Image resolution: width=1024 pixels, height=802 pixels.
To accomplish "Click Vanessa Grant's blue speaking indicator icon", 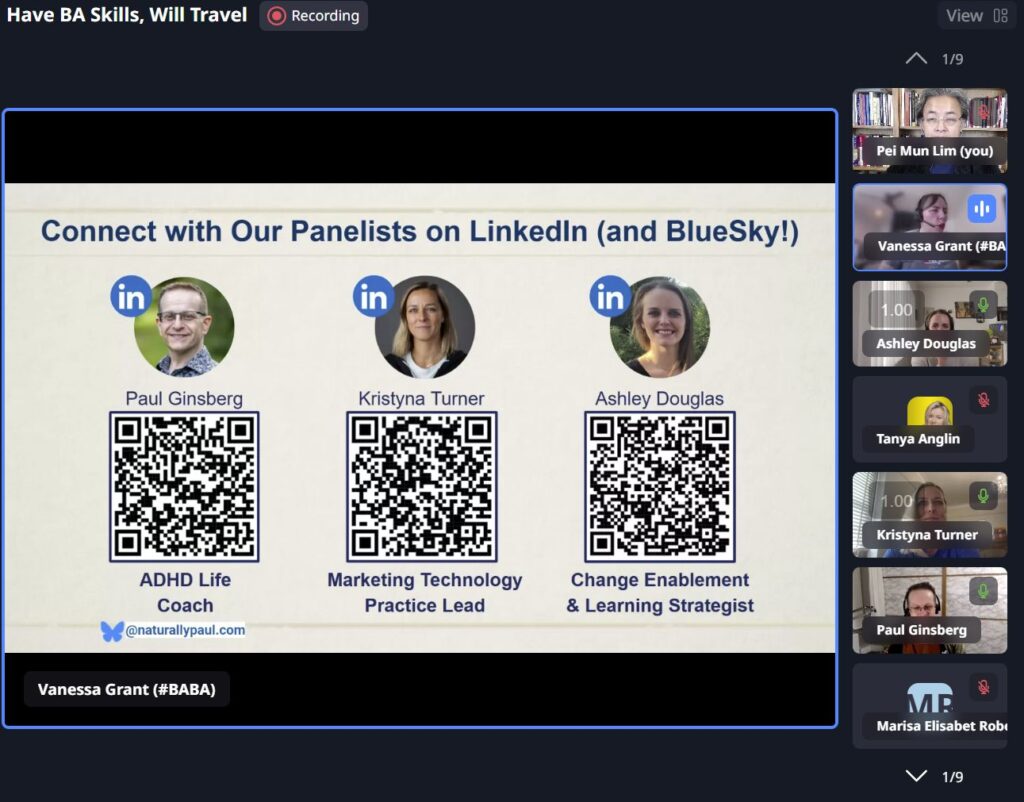I will [982, 208].
